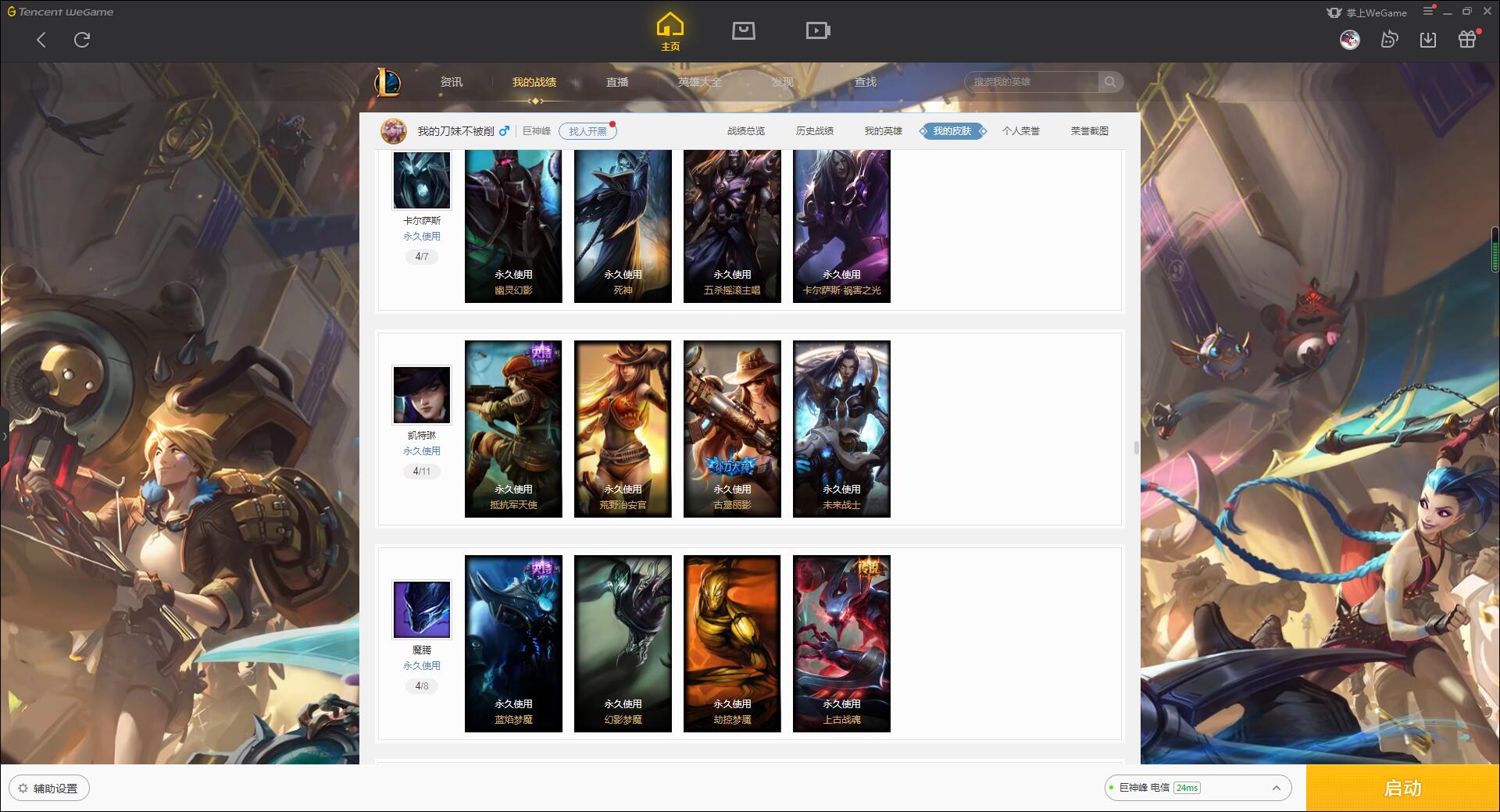Click the male gender symbol icon
This screenshot has height=812, width=1500.
[504, 131]
